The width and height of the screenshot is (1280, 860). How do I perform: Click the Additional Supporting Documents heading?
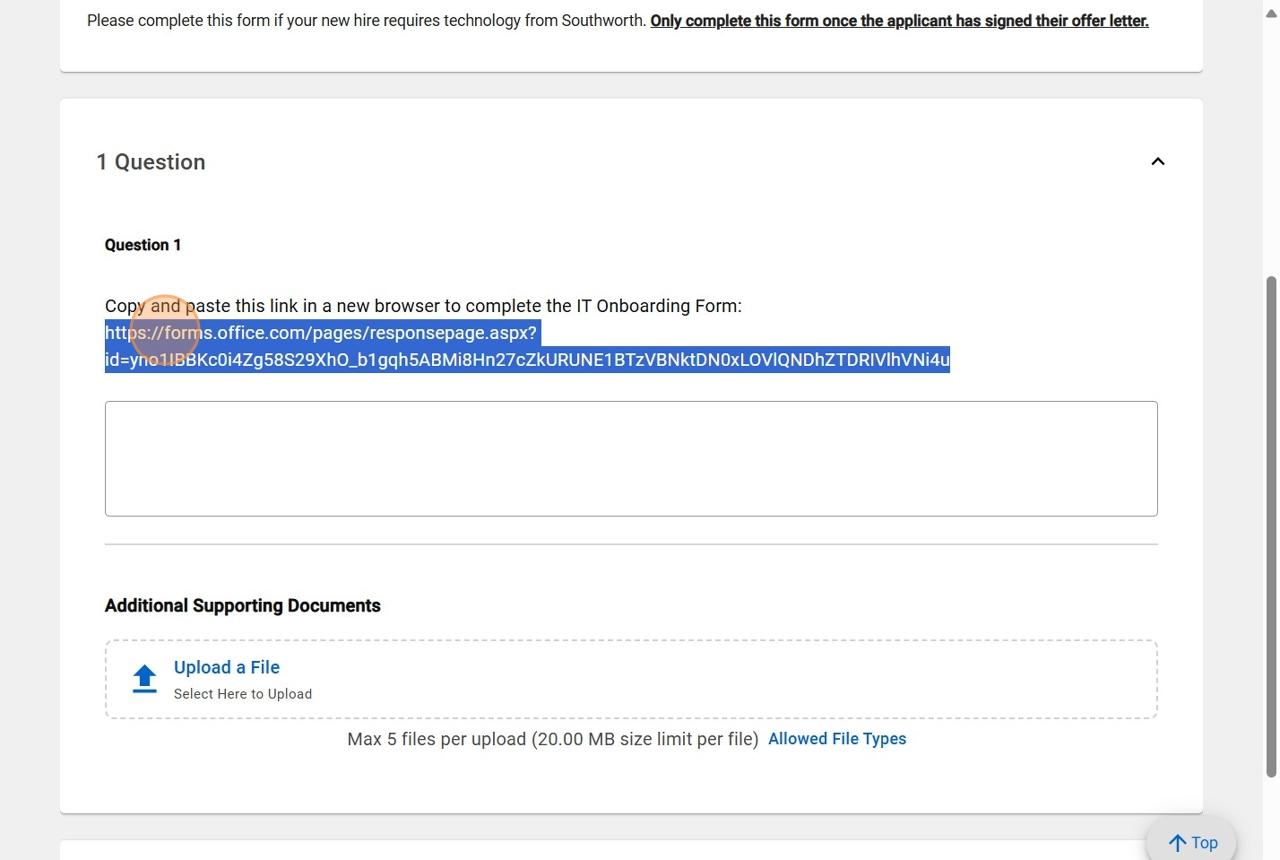243,606
